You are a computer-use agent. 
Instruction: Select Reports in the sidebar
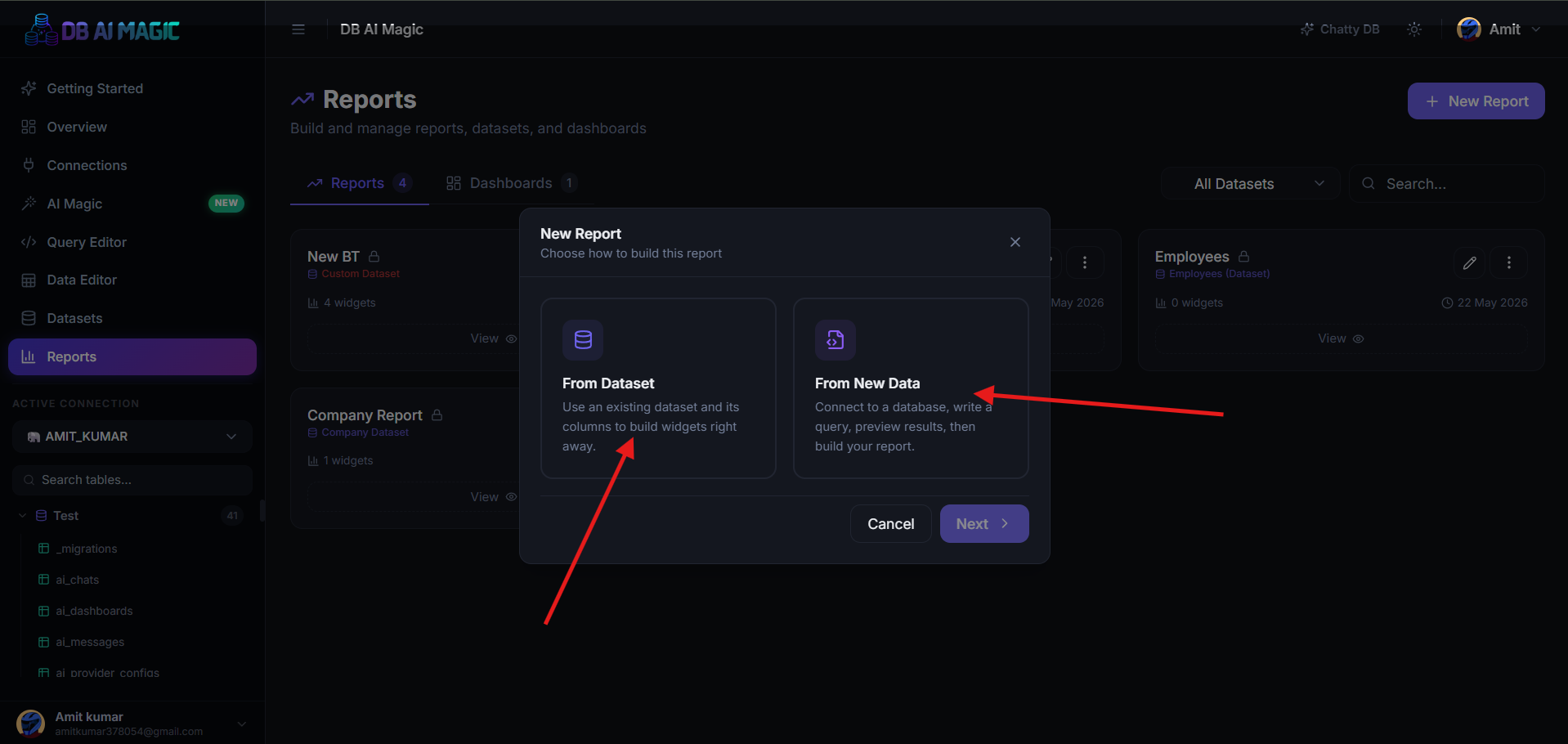(x=132, y=356)
